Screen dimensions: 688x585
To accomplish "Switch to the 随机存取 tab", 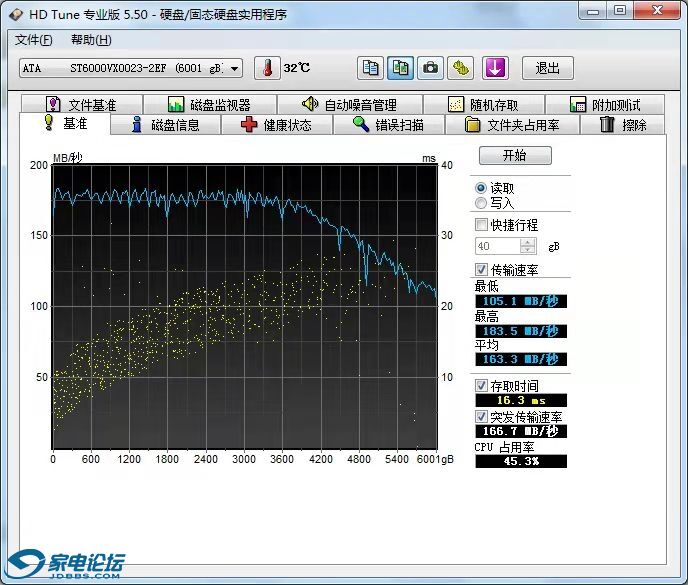I will [x=484, y=104].
